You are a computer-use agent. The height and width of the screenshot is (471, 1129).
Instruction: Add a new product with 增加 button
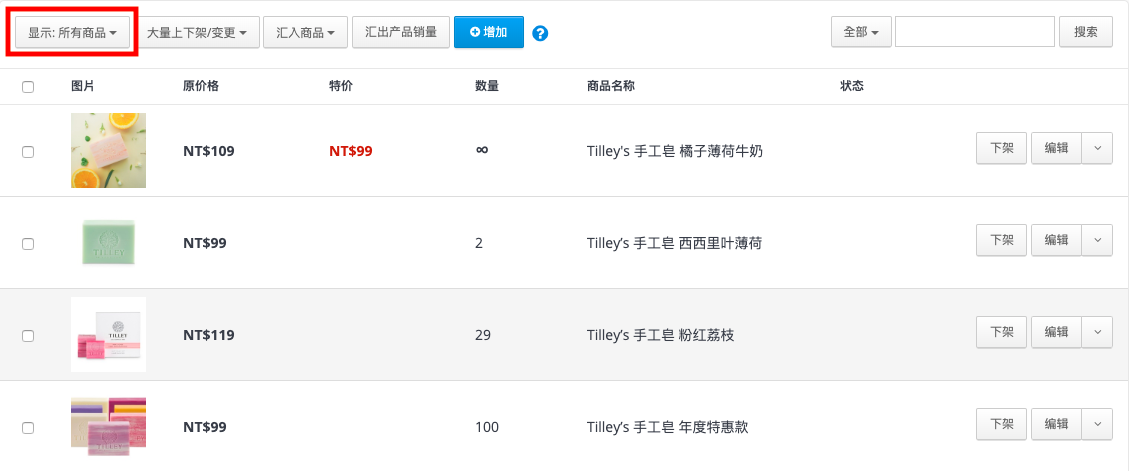[x=489, y=32]
